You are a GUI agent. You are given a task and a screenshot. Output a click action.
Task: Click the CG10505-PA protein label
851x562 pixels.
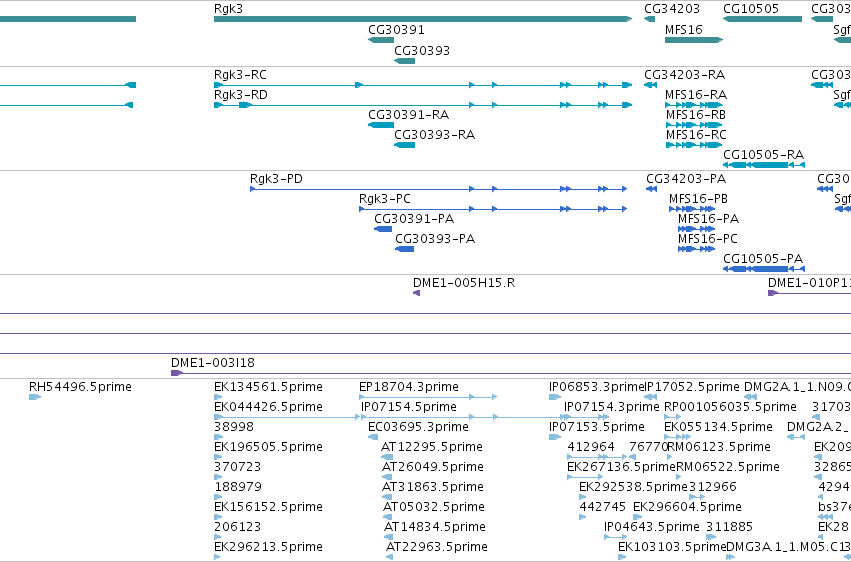(763, 259)
